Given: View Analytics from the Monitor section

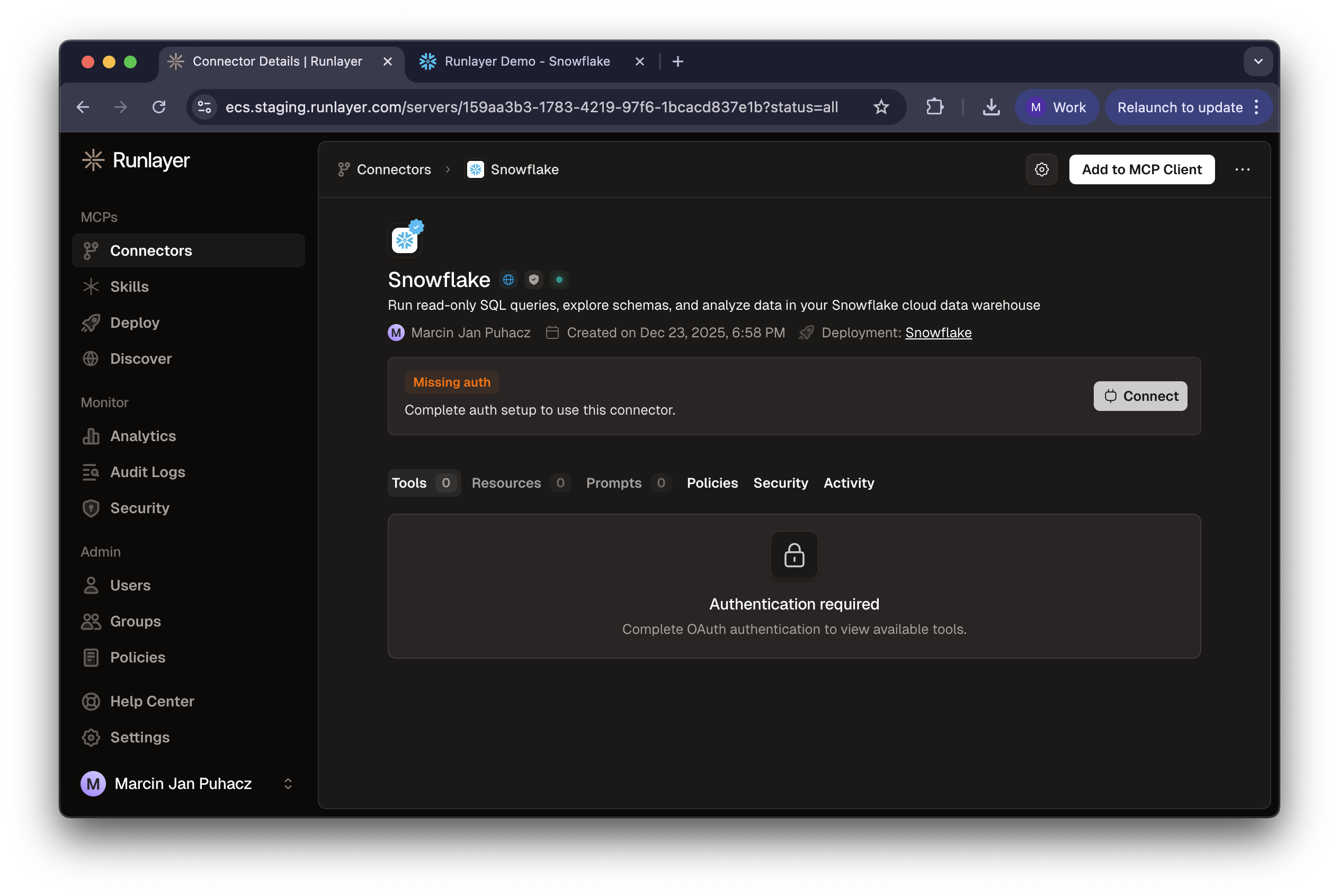Looking at the screenshot, I should coord(143,436).
